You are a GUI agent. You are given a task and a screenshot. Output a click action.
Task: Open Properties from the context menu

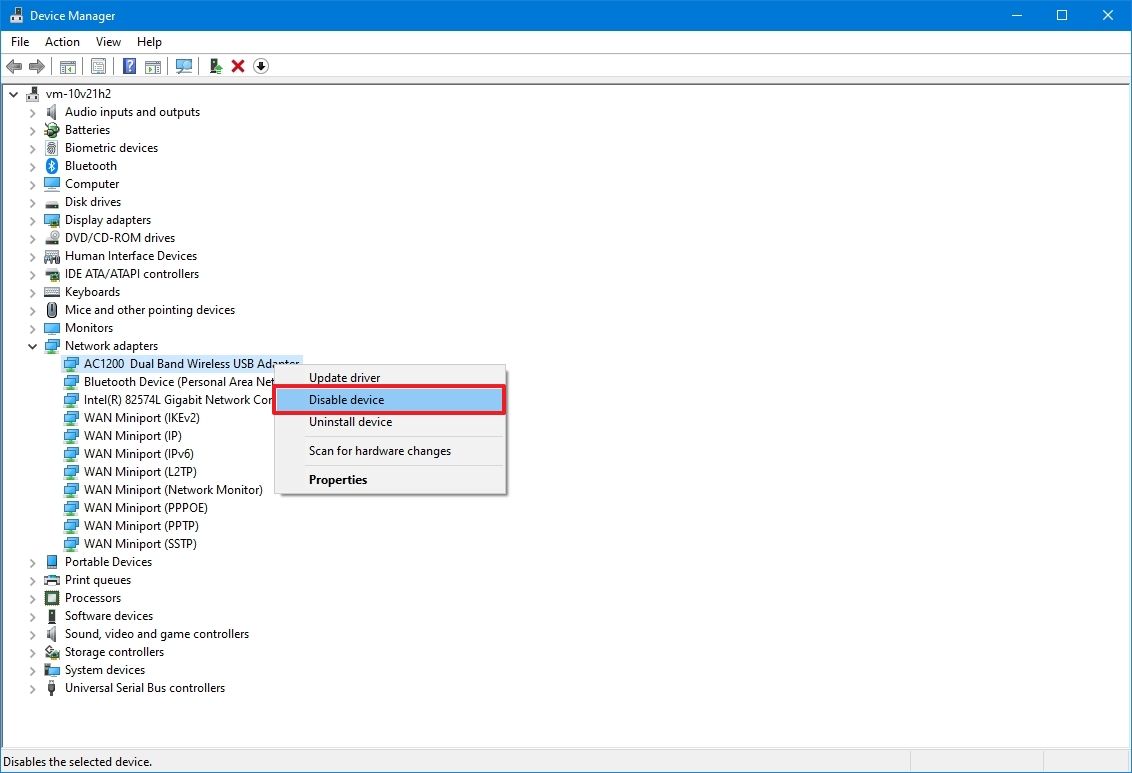[337, 479]
